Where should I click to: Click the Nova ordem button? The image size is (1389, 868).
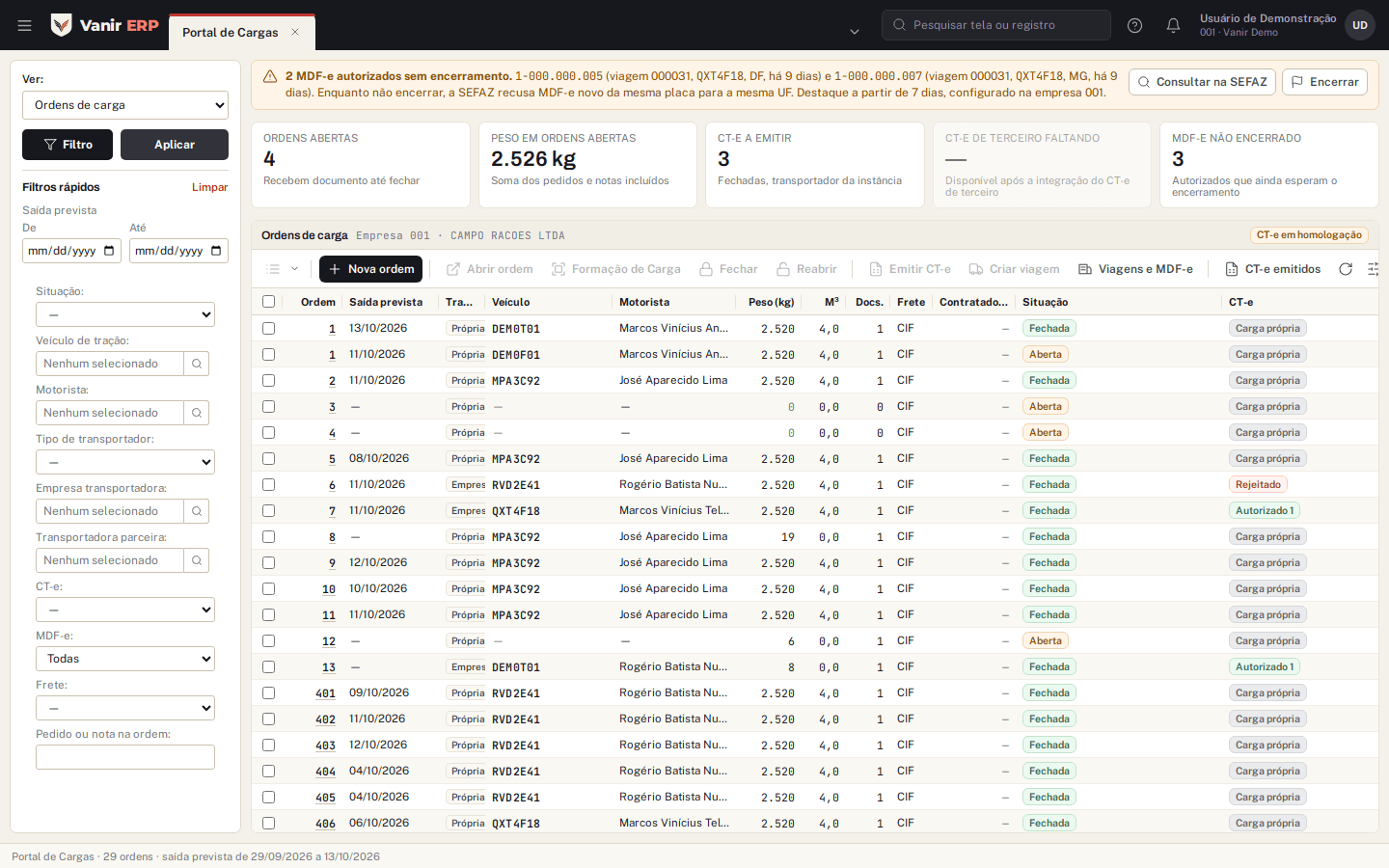(x=370, y=269)
